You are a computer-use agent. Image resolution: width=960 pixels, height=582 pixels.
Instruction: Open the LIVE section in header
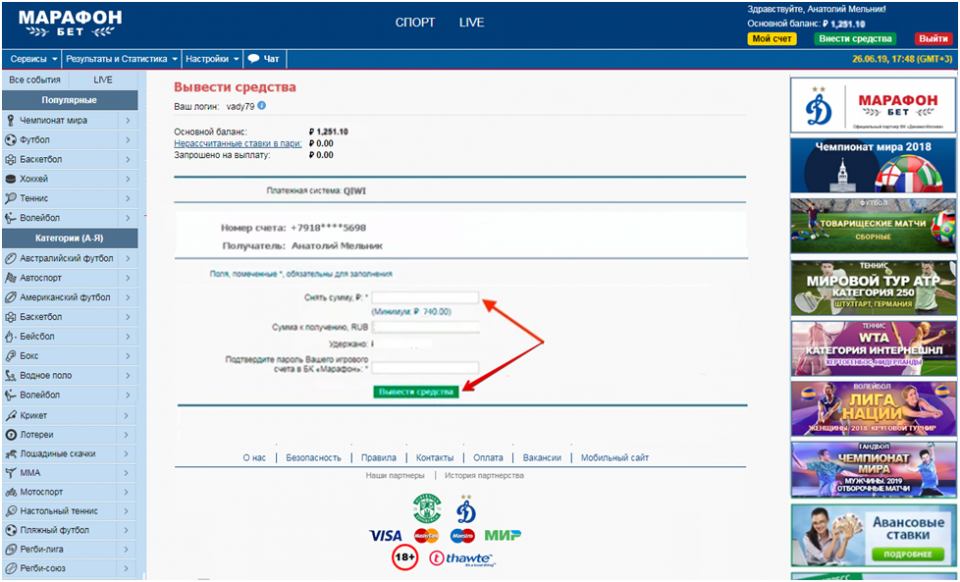[471, 23]
